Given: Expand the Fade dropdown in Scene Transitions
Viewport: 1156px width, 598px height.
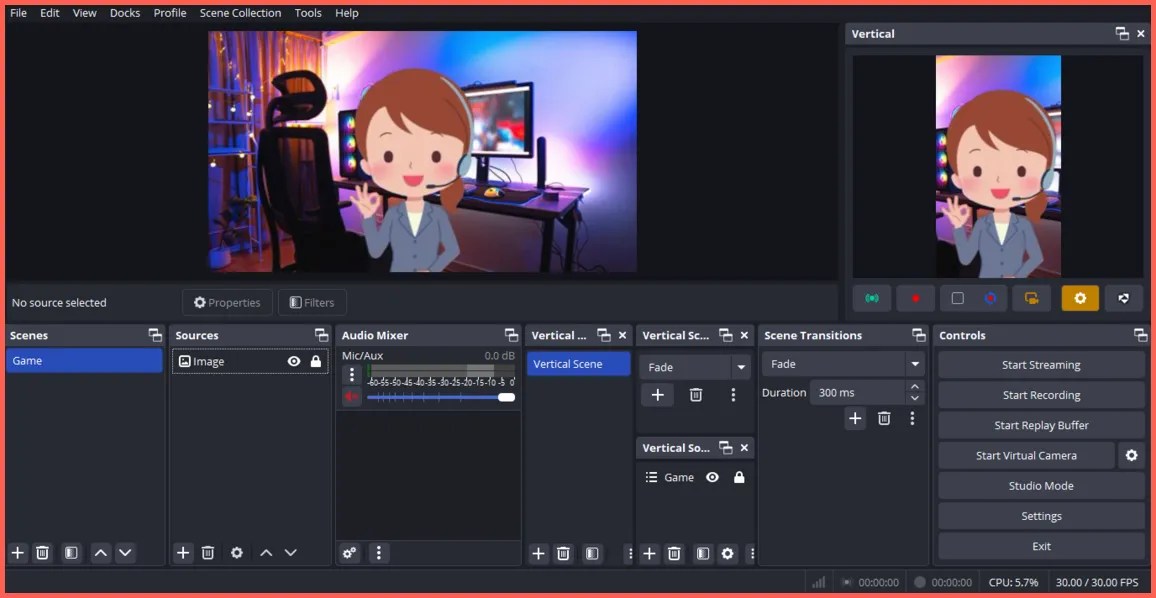Looking at the screenshot, I should point(914,365).
